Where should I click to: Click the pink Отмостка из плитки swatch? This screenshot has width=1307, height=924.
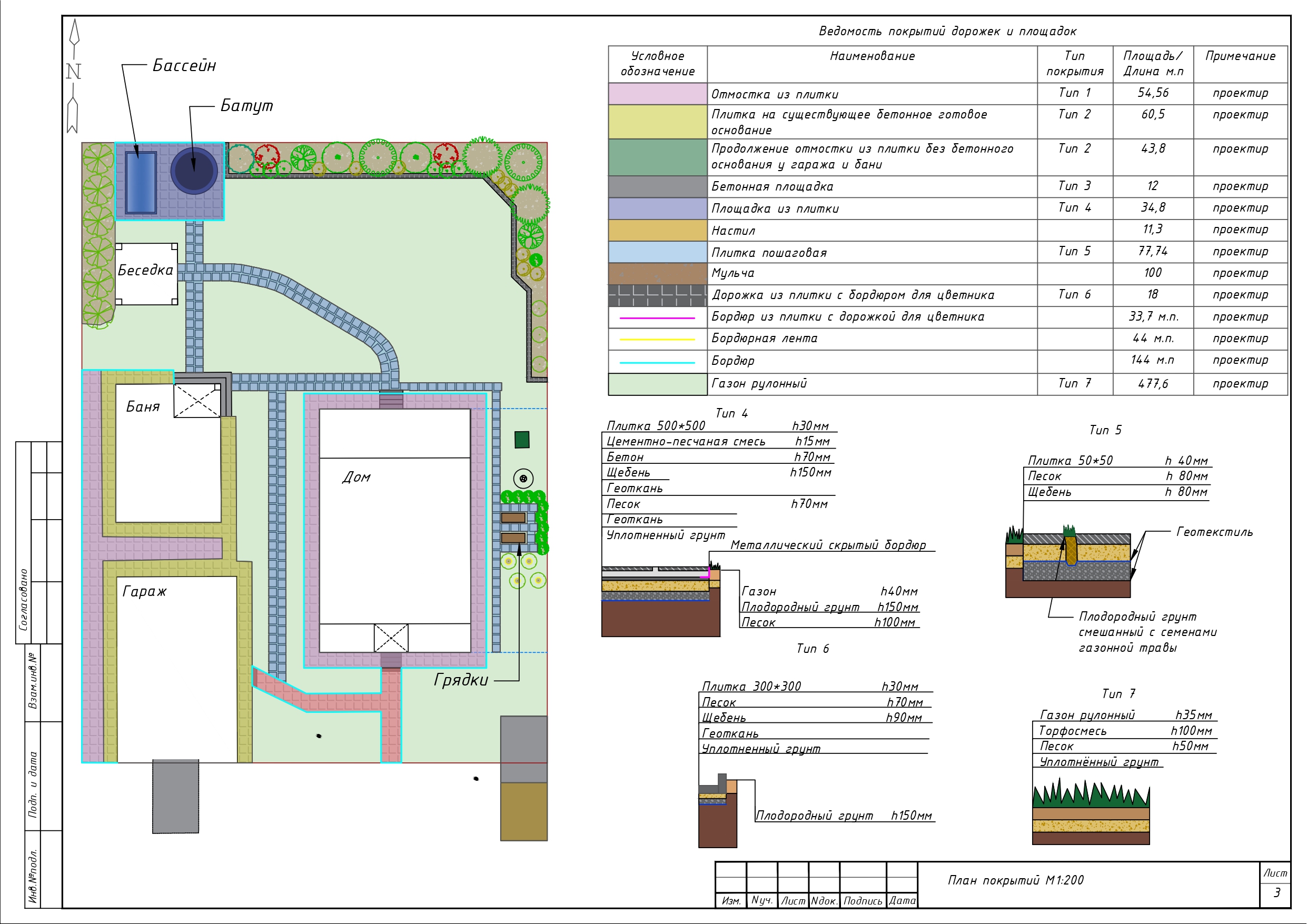point(658,93)
